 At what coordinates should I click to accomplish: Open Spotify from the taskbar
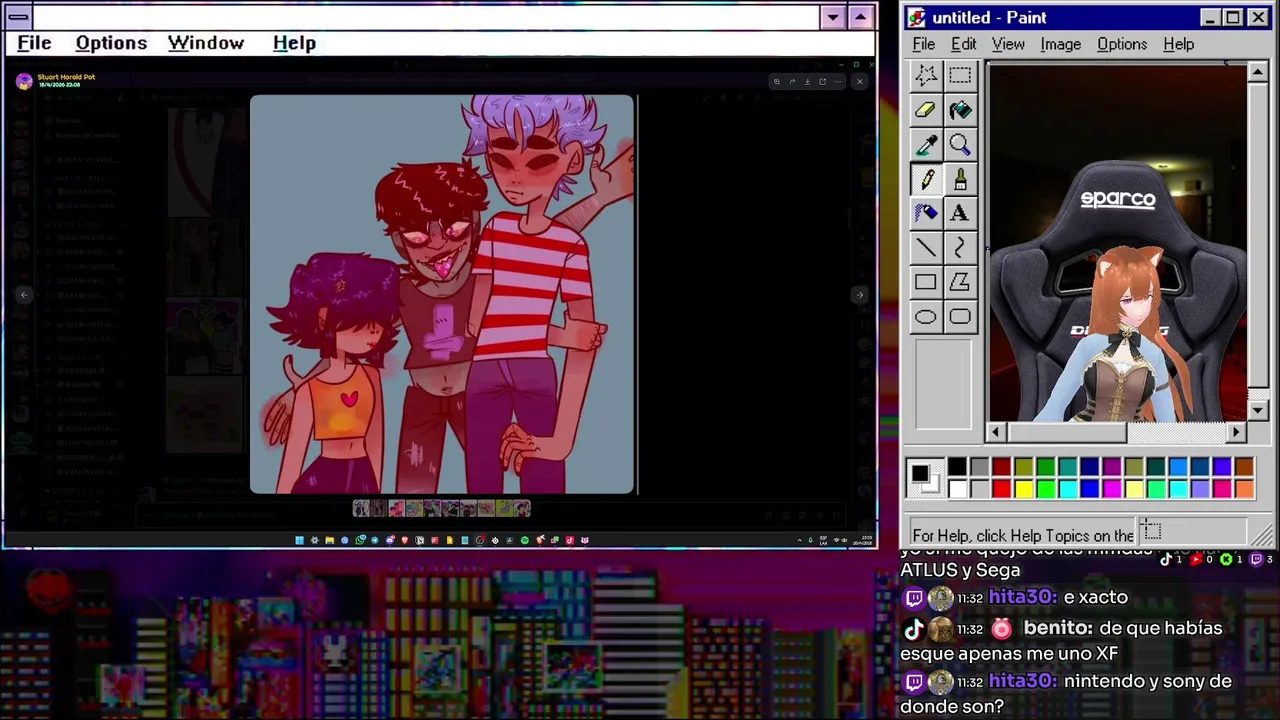[525, 540]
